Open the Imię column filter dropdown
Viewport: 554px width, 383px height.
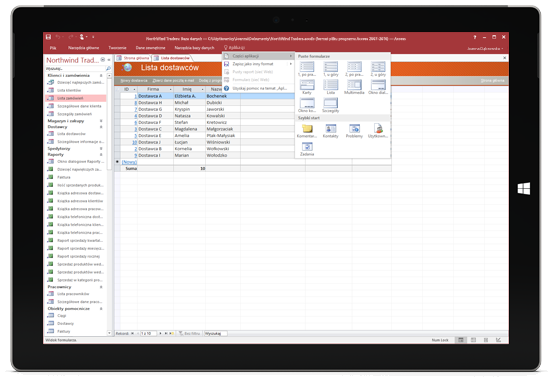[202, 89]
